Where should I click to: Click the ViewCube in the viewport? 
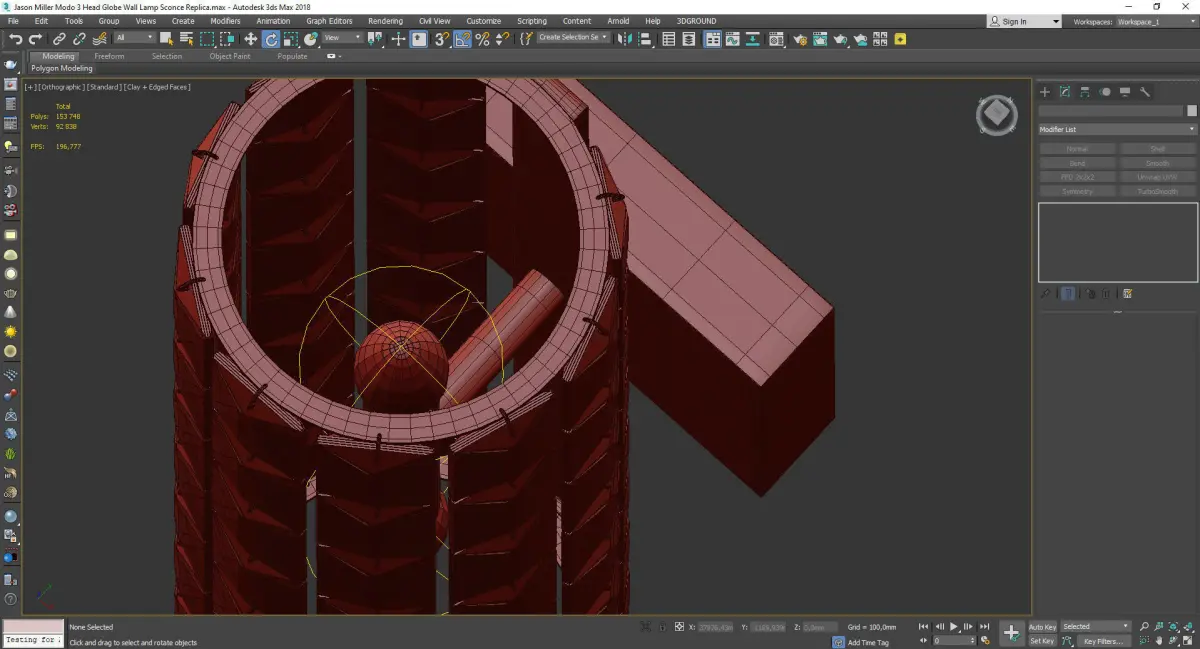(997, 115)
